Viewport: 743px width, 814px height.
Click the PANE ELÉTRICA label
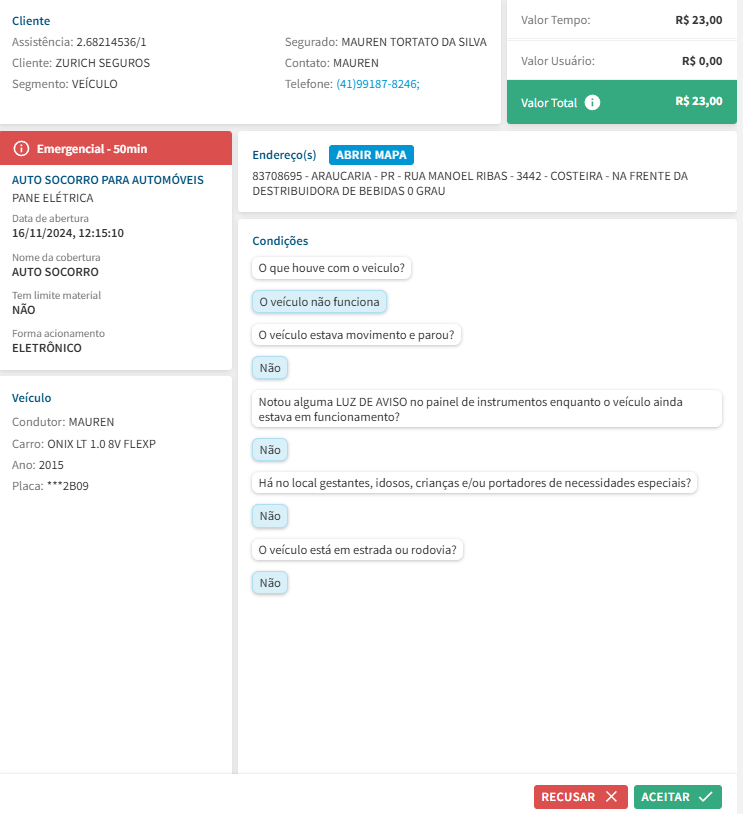click(52, 198)
